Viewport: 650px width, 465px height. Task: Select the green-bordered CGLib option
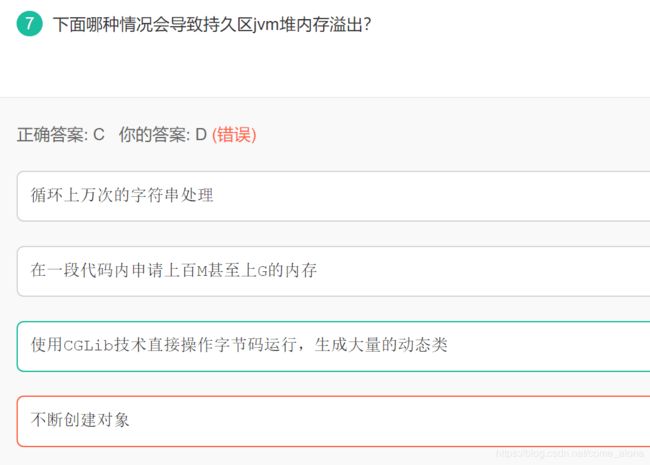point(333,346)
